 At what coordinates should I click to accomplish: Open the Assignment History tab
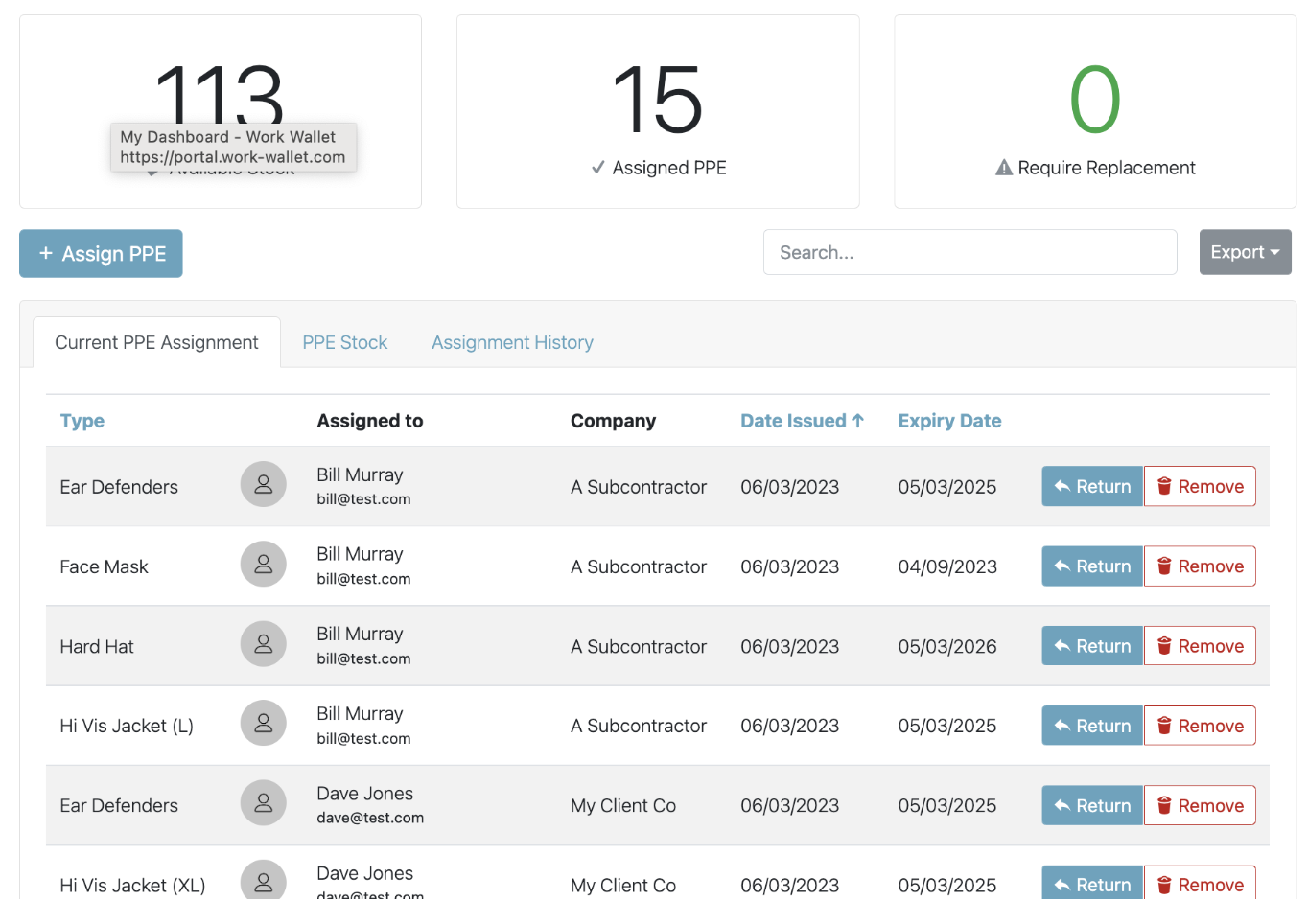(512, 342)
